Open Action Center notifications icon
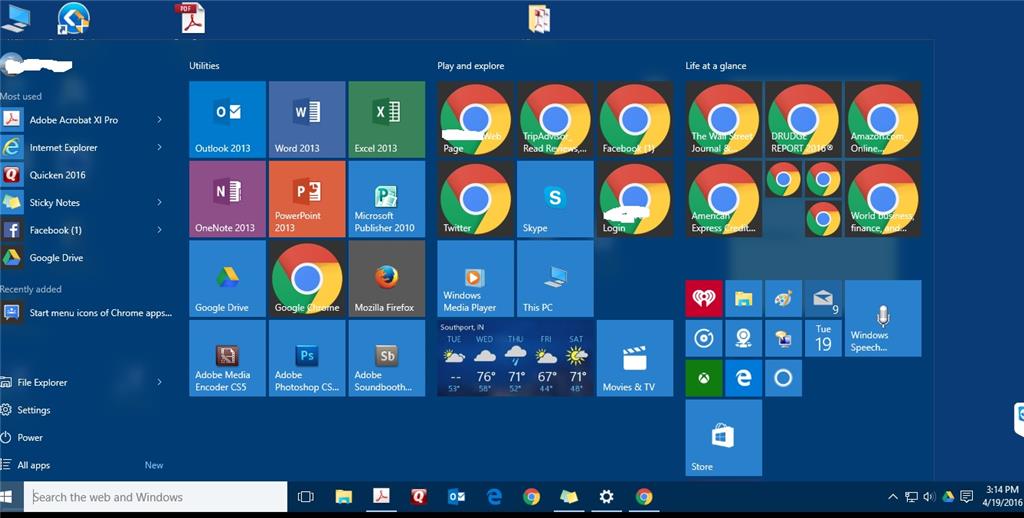Screen dimensions: 1024x518 967,497
